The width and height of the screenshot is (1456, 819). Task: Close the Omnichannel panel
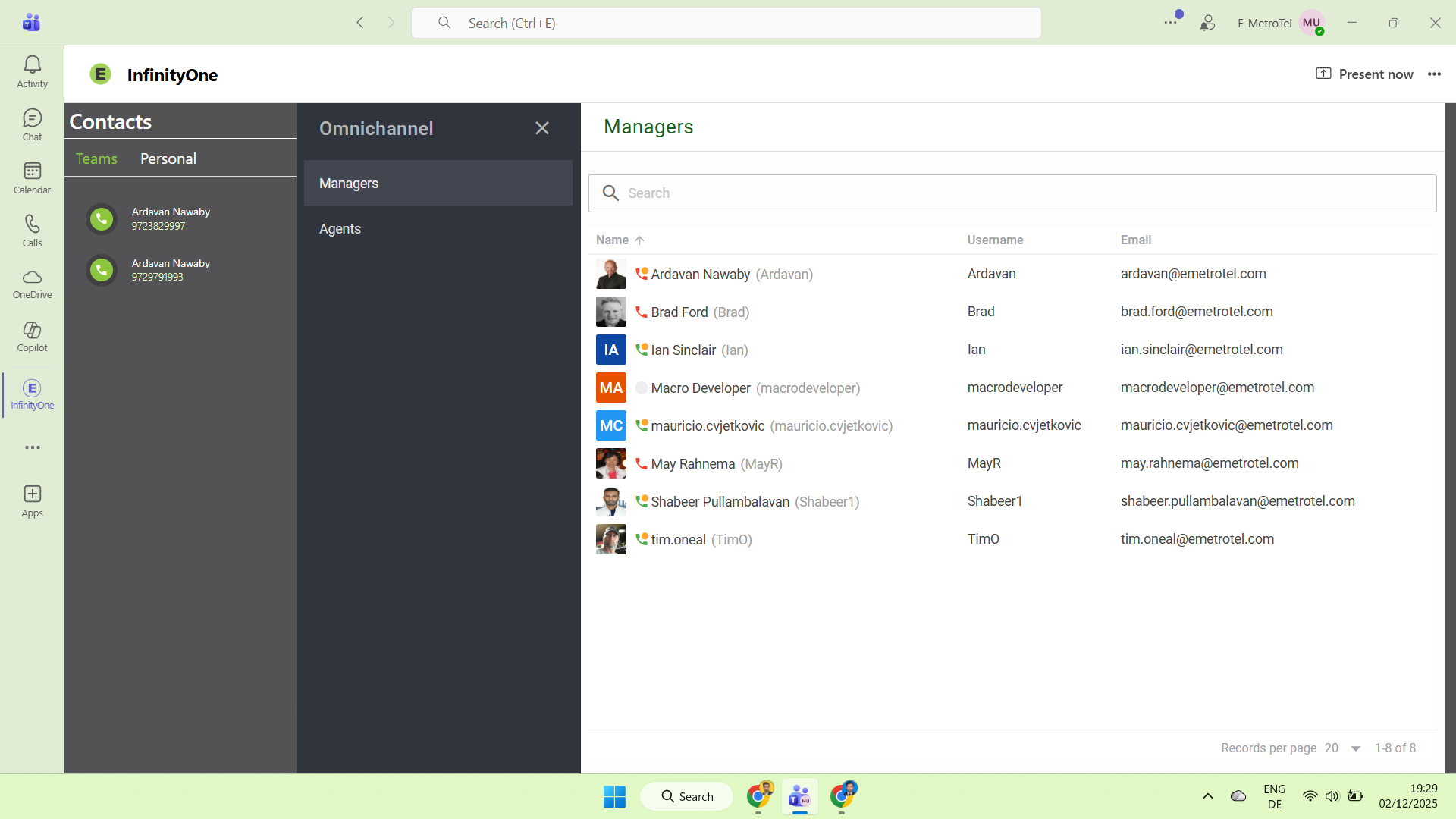[541, 128]
